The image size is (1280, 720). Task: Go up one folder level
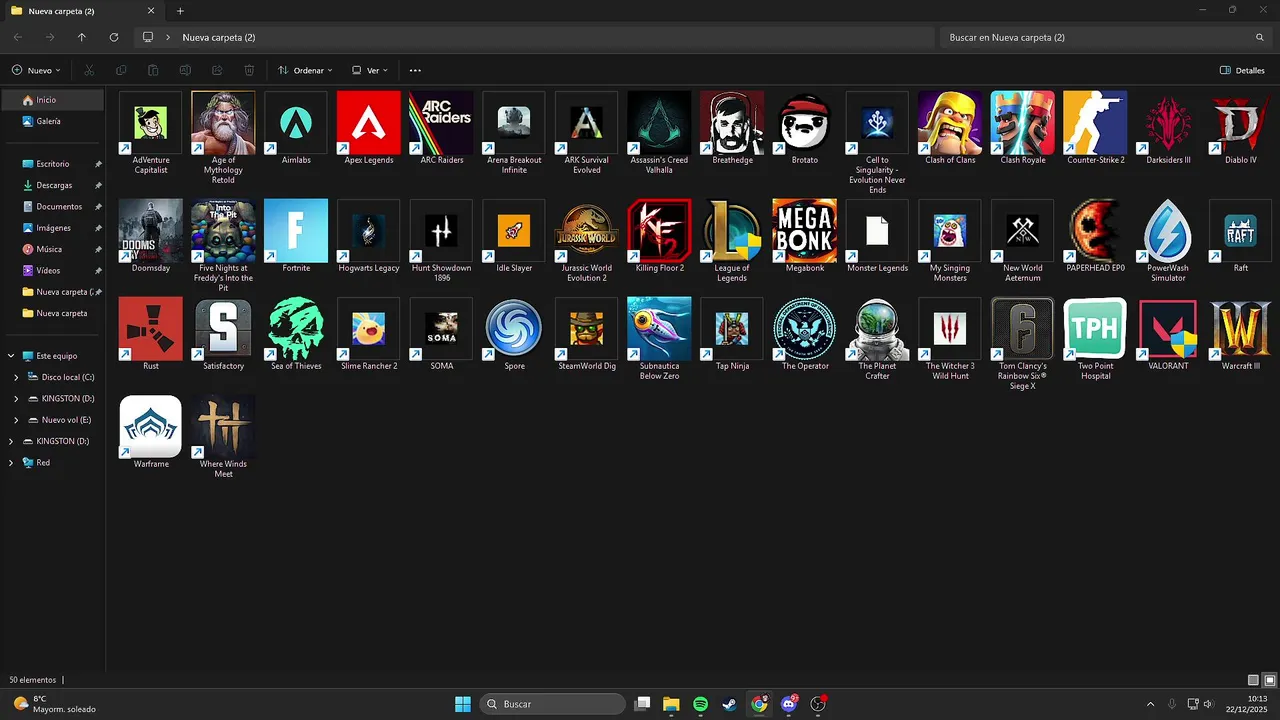click(82, 37)
